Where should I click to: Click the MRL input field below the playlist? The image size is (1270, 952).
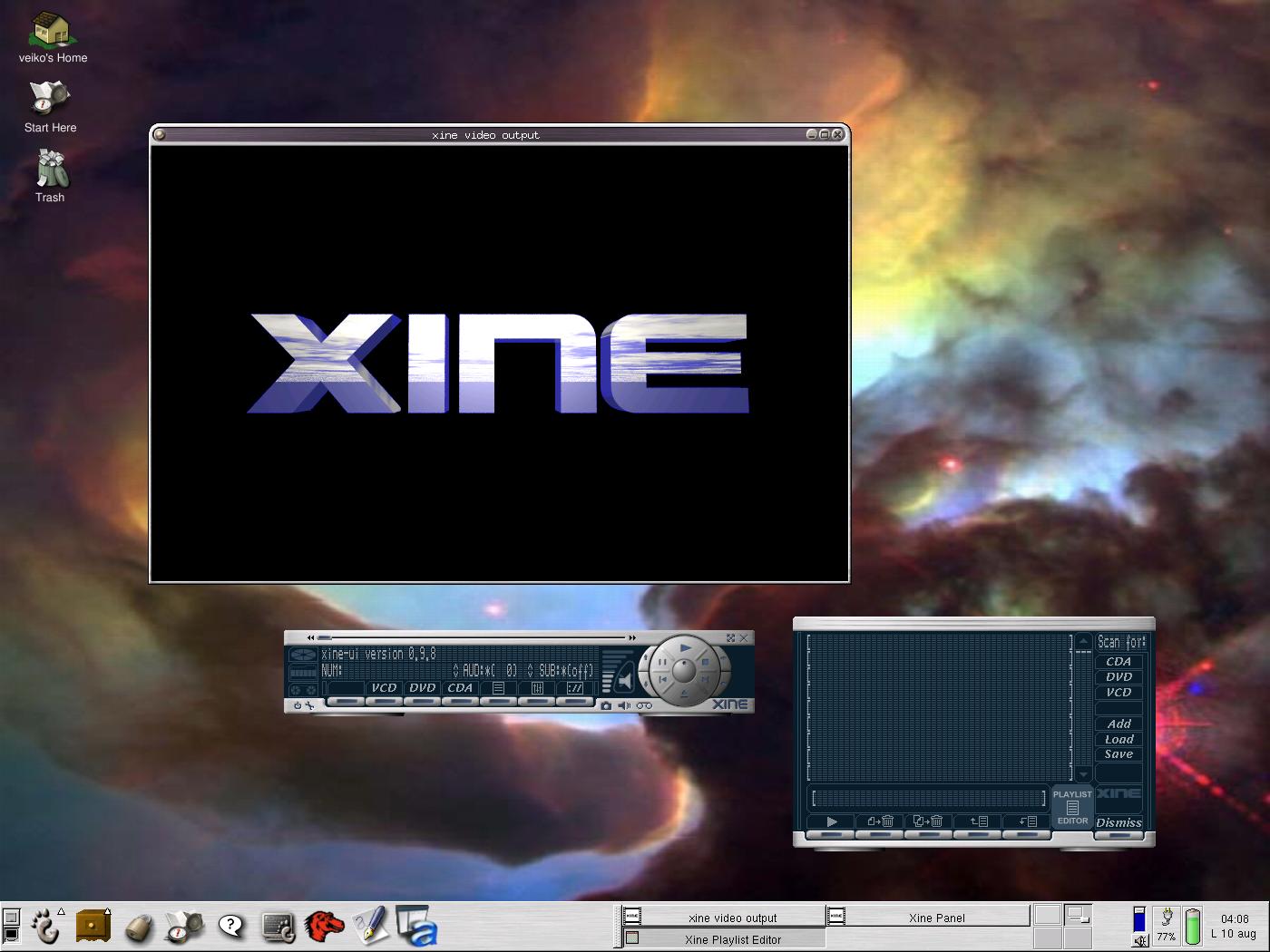tap(928, 798)
